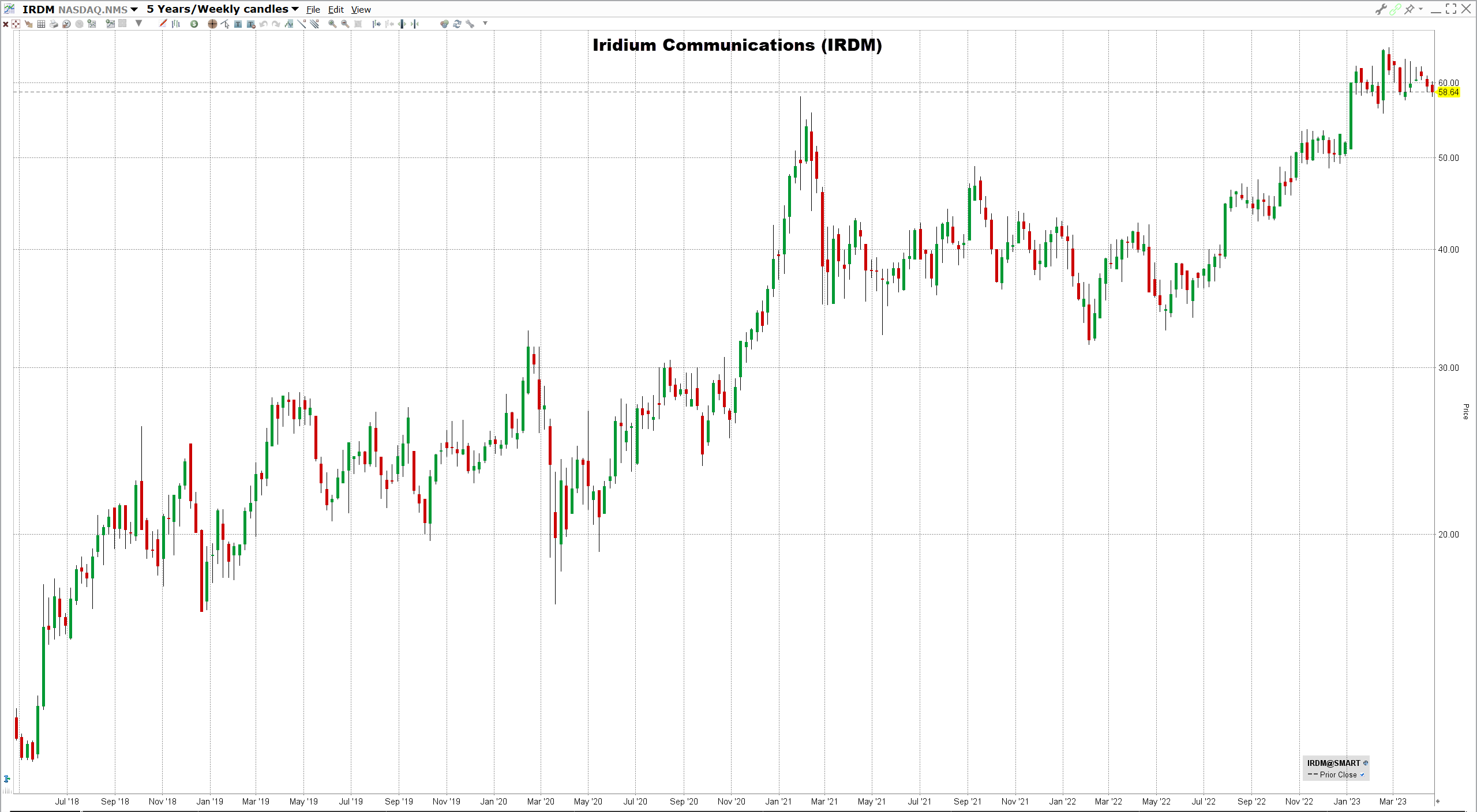Click the 50.00 price axis label
This screenshot has width=1477, height=812.
click(x=1448, y=158)
